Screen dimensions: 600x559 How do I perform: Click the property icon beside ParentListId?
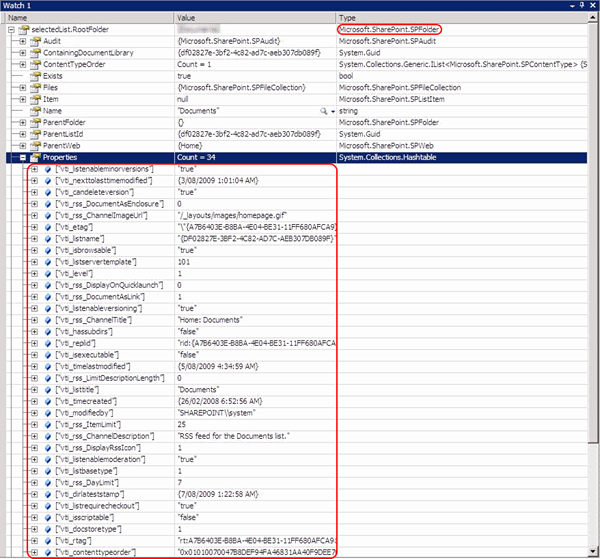[x=35, y=134]
